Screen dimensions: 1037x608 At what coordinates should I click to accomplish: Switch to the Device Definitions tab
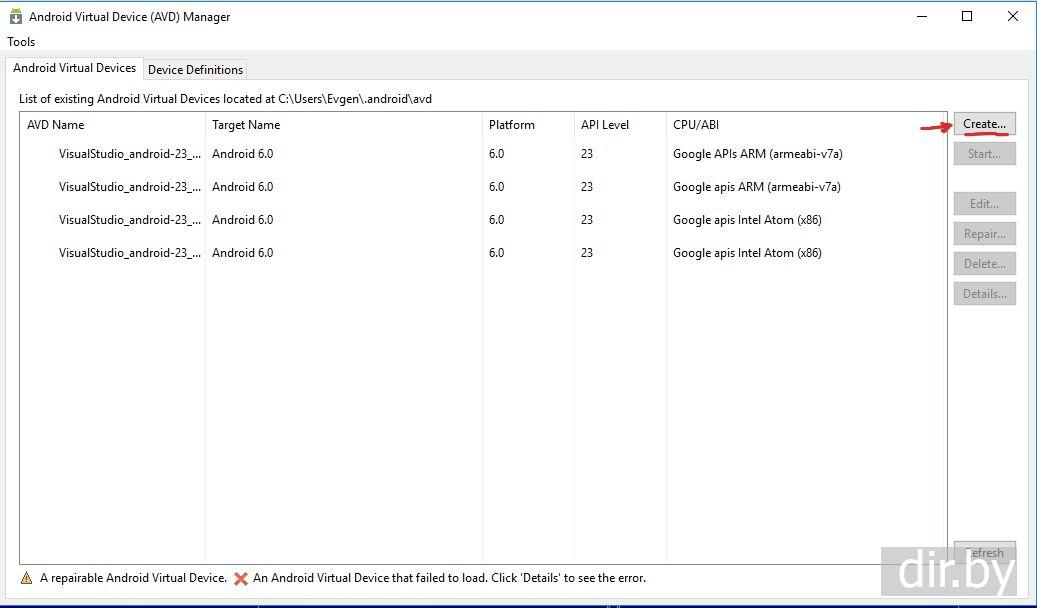[195, 69]
